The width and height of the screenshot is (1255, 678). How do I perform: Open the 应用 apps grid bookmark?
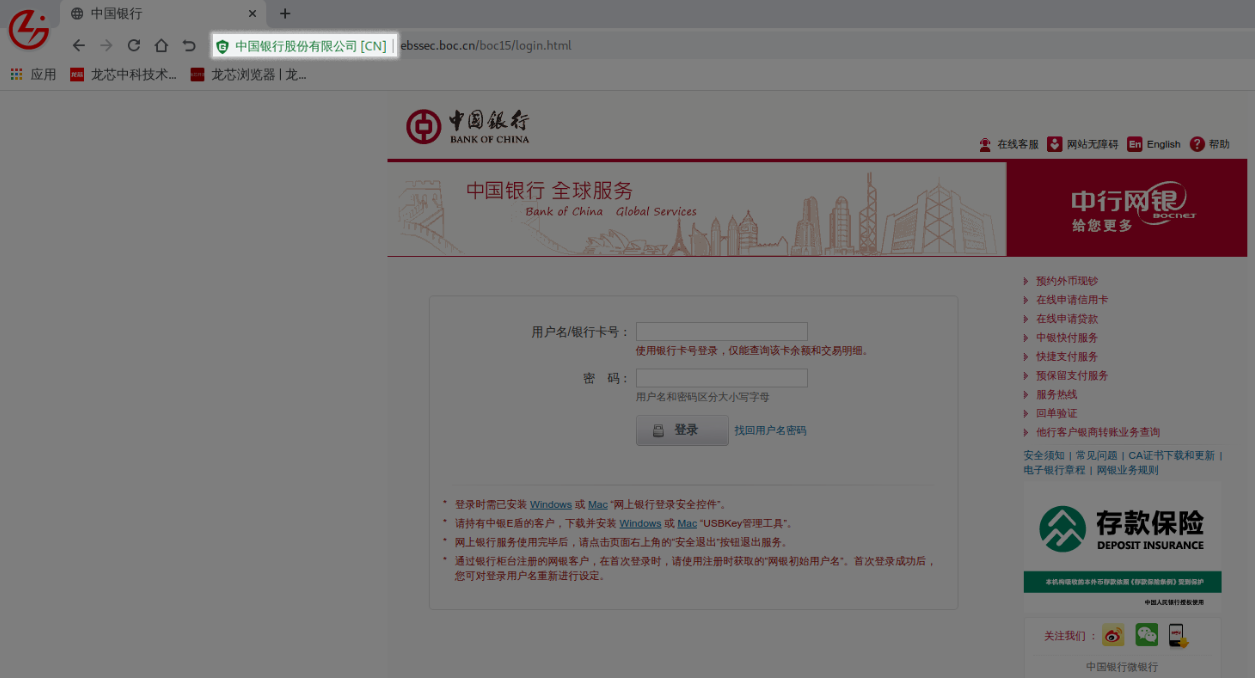pyautogui.click(x=33, y=74)
